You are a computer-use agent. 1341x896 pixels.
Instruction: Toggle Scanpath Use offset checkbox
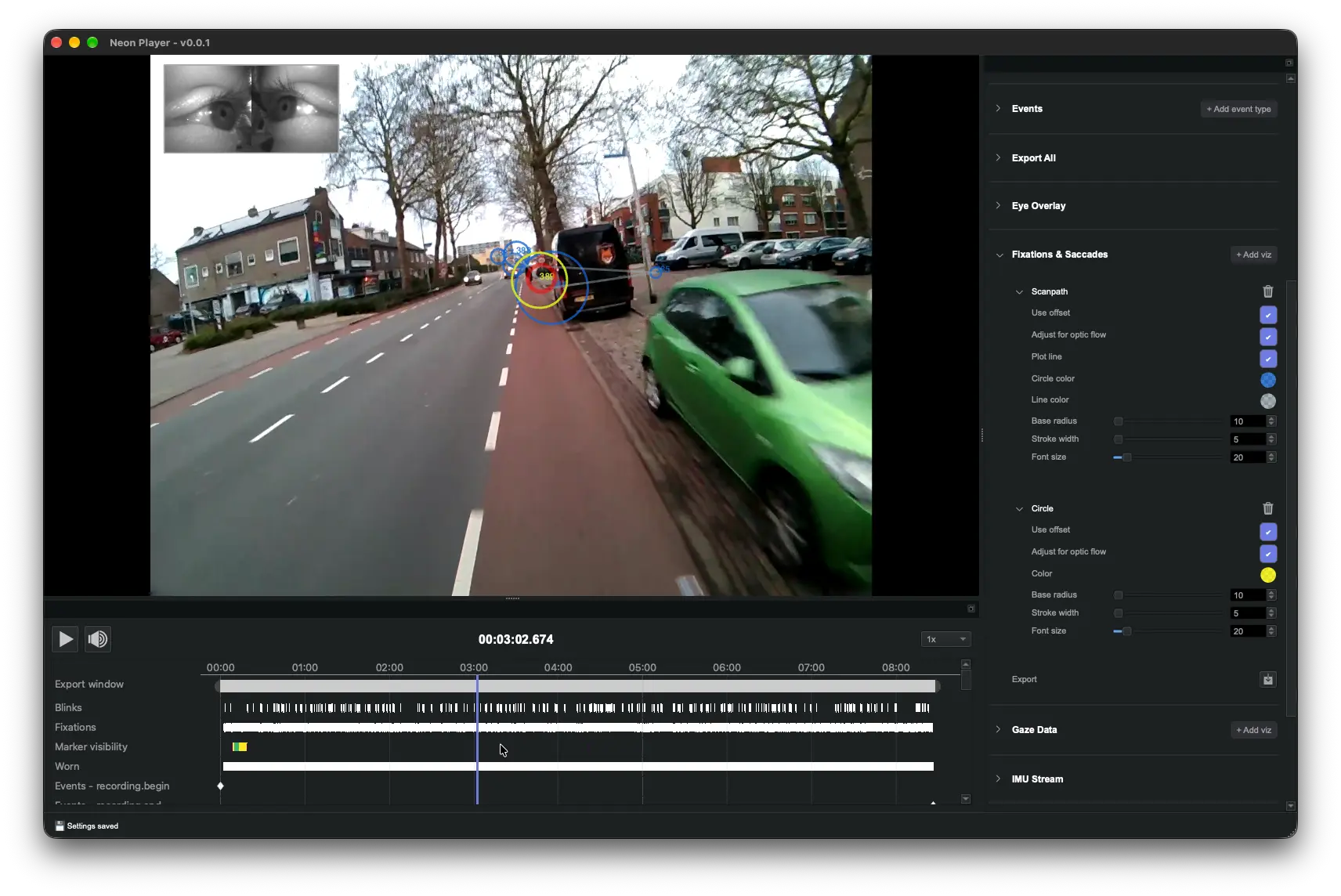click(x=1268, y=315)
